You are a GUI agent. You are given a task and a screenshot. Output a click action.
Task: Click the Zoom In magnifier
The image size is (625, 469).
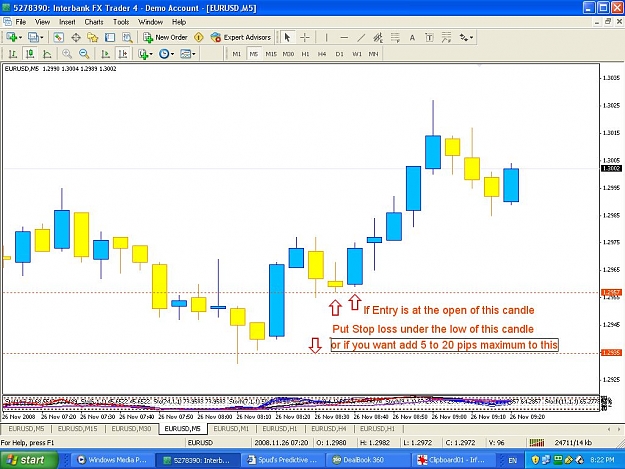tap(67, 53)
